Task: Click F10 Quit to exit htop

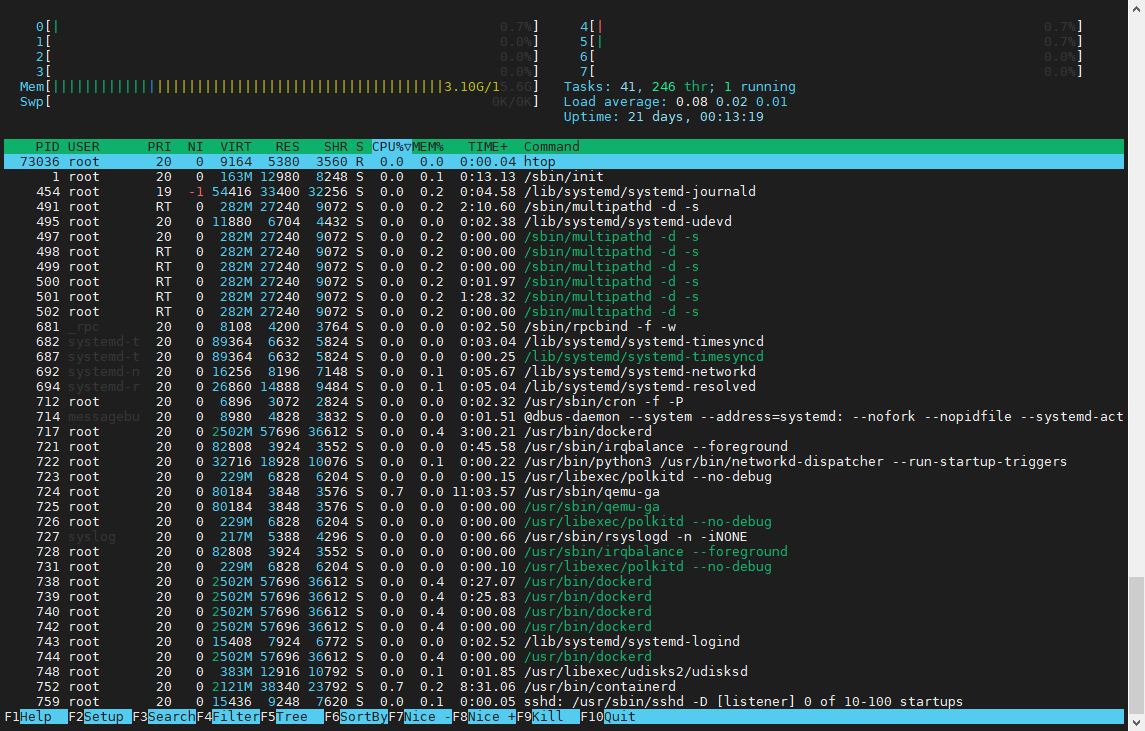Action: [x=620, y=717]
